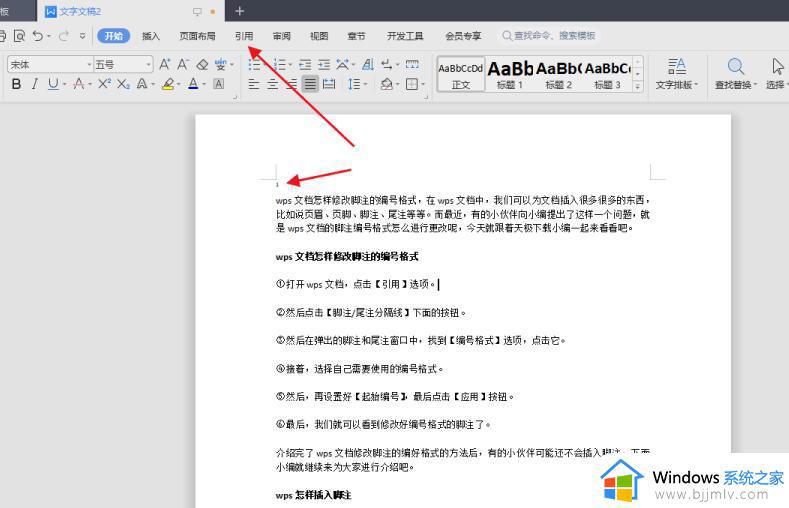The image size is (789, 508).
Task: Apply the 正文 style
Action: (460, 74)
